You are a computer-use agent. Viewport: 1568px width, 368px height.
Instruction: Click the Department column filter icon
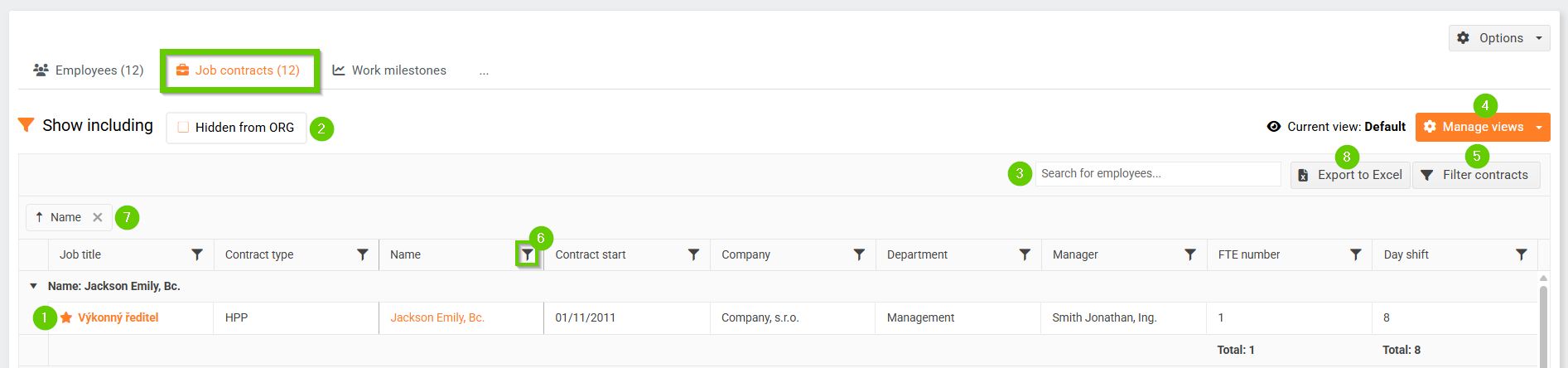[x=1025, y=254]
